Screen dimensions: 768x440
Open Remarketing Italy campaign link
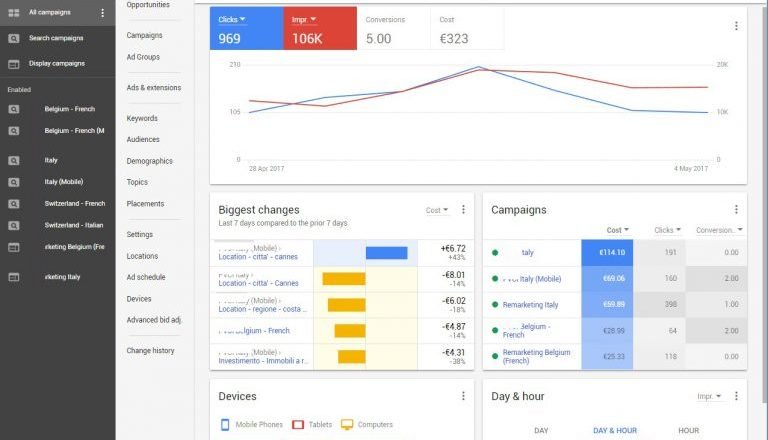[530, 305]
